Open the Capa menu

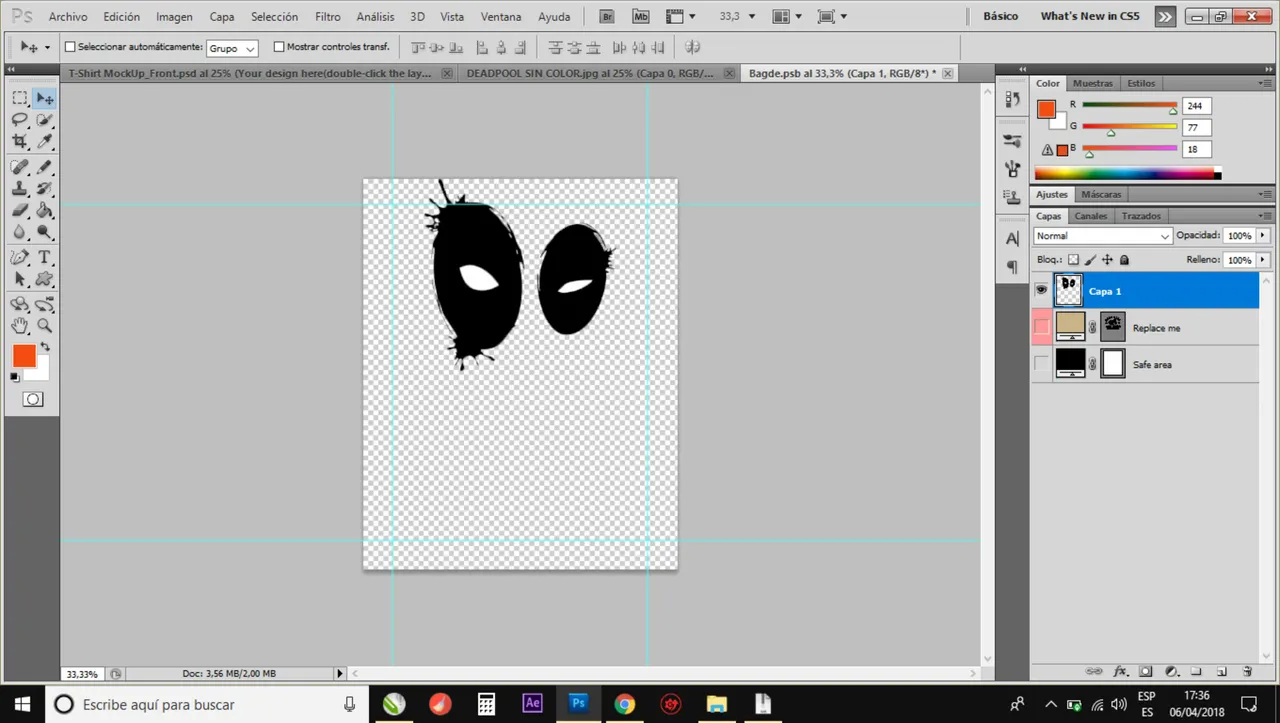(x=222, y=17)
